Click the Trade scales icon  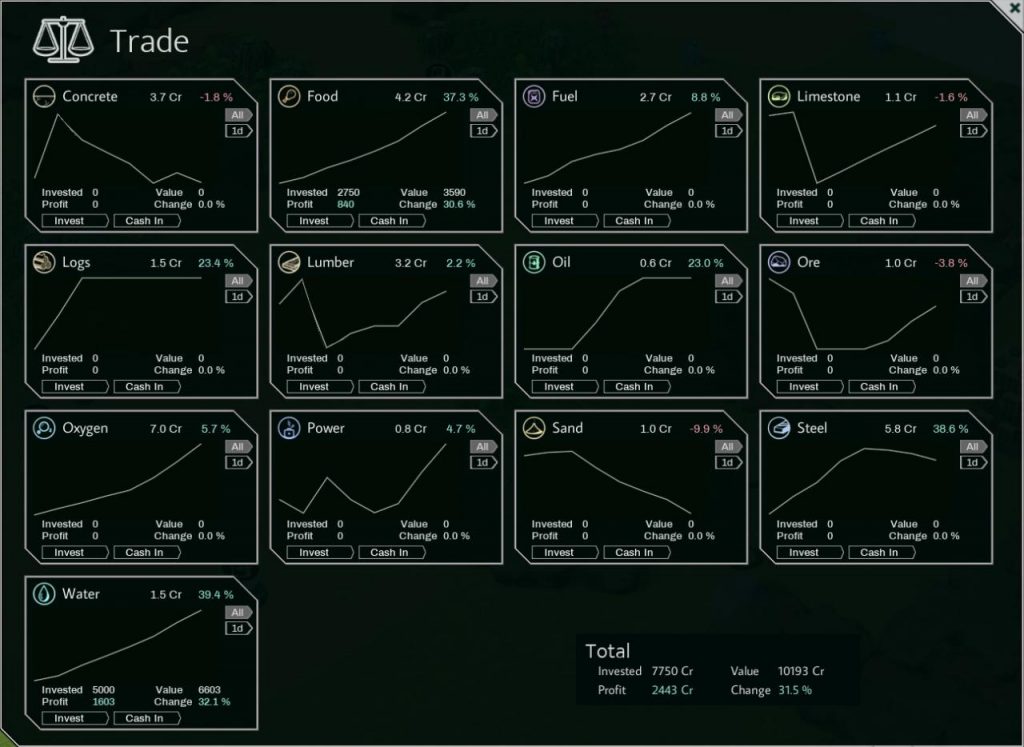click(x=62, y=41)
